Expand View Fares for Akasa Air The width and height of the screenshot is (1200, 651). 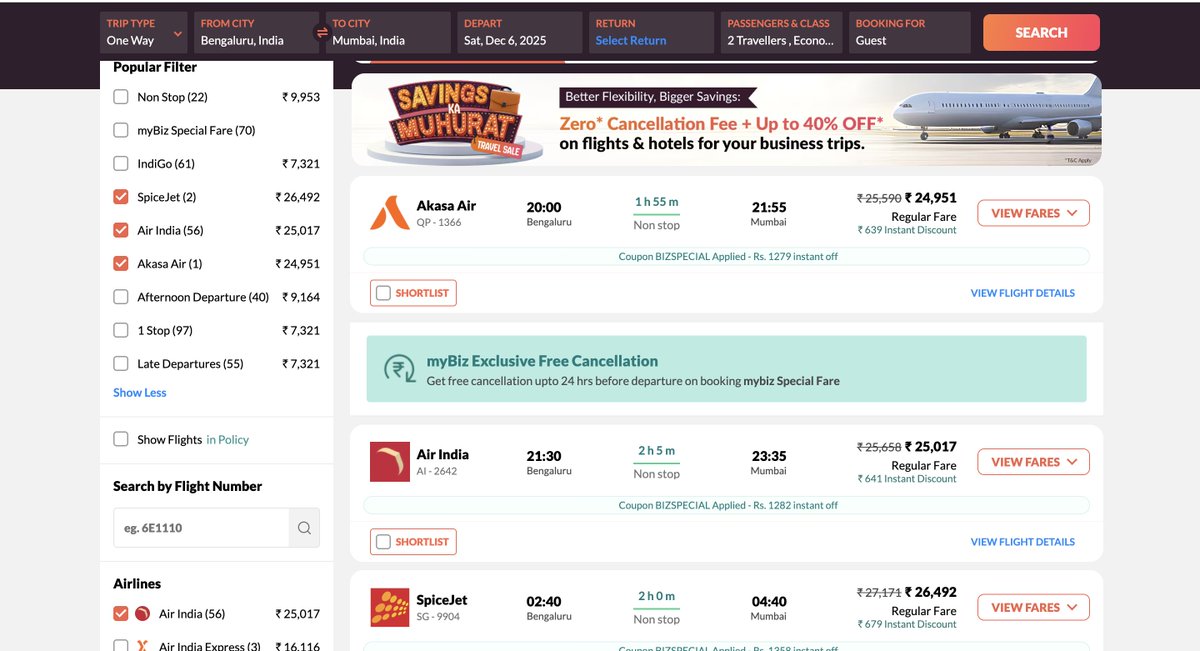click(x=1033, y=213)
